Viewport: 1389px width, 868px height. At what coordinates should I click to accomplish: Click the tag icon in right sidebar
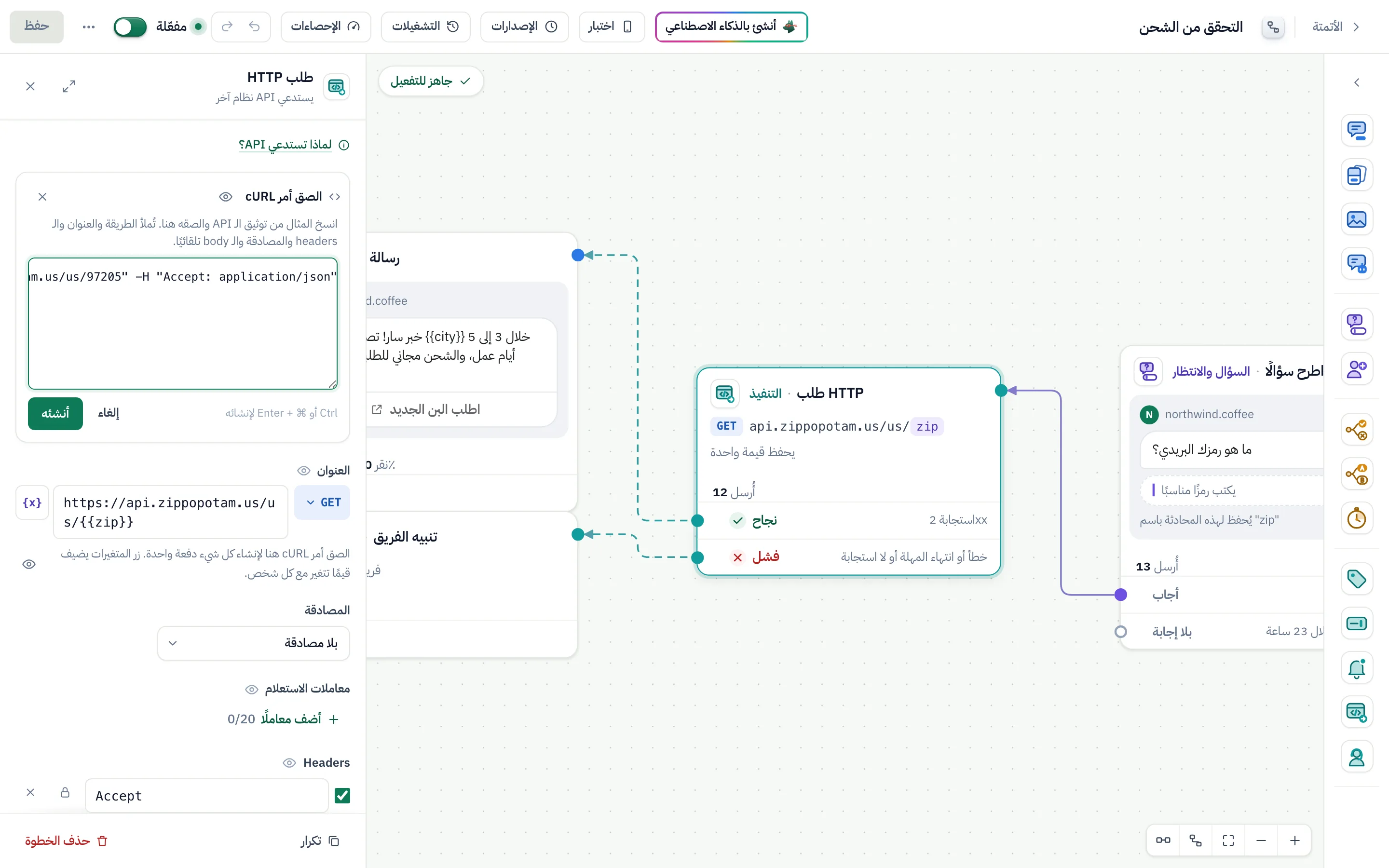point(1356,579)
